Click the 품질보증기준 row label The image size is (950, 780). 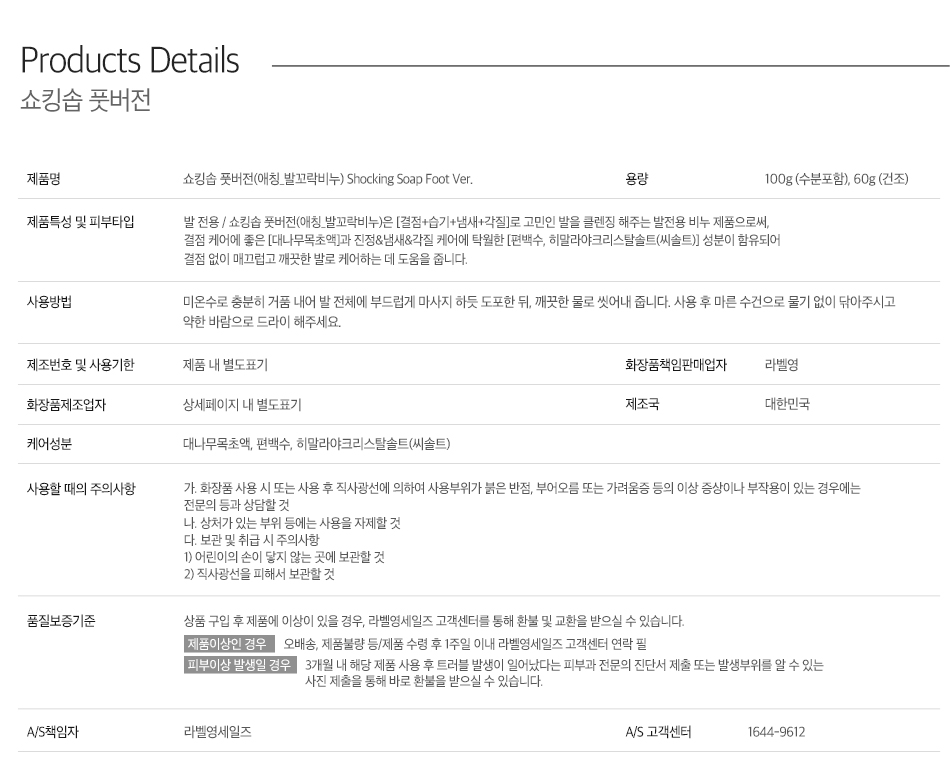pyautogui.click(x=61, y=621)
